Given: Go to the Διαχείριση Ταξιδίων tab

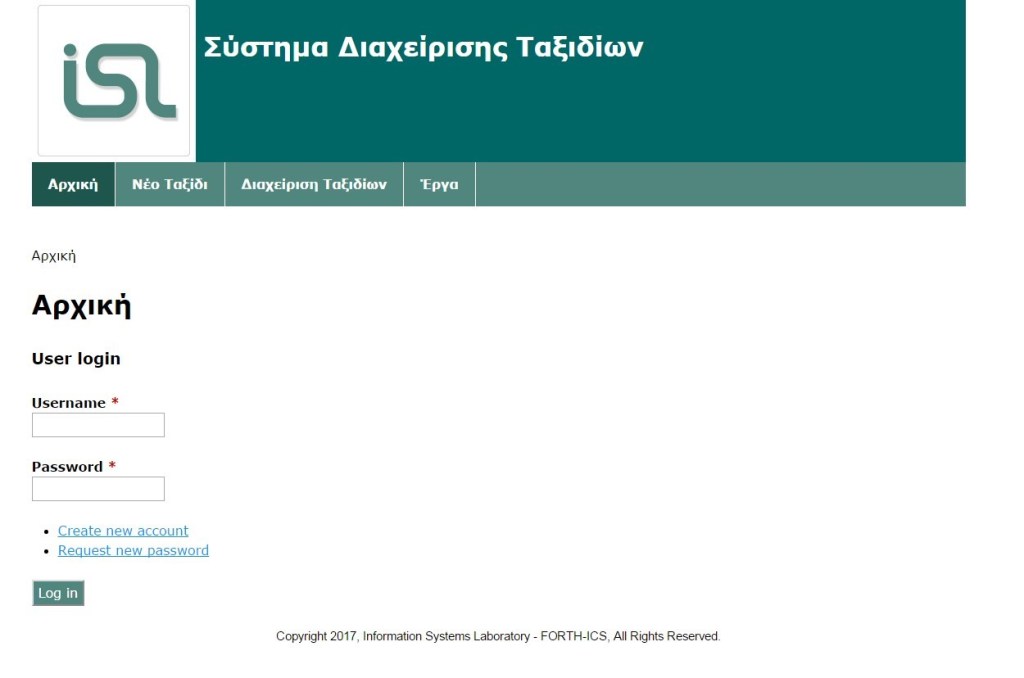Looking at the screenshot, I should [314, 184].
